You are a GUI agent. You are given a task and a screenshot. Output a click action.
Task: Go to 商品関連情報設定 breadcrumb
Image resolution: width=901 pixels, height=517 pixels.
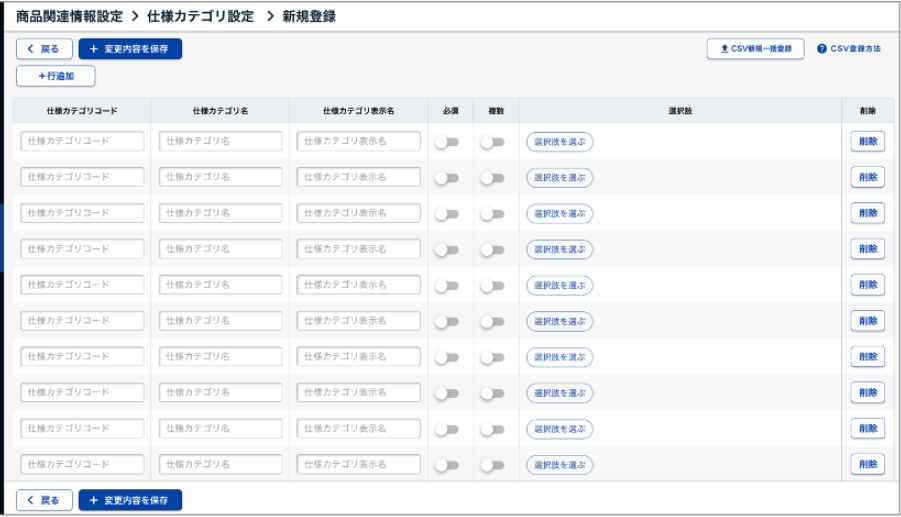pyautogui.click(x=69, y=16)
